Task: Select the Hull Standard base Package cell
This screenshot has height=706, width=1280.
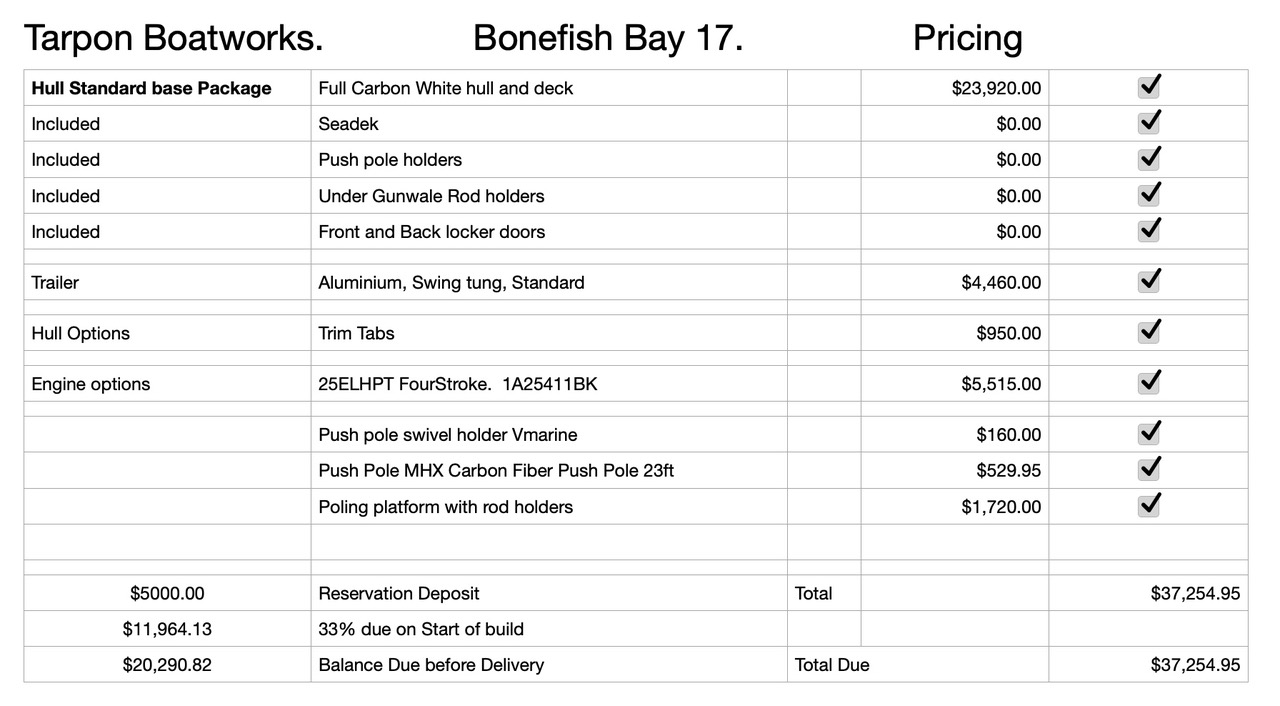Action: click(167, 88)
